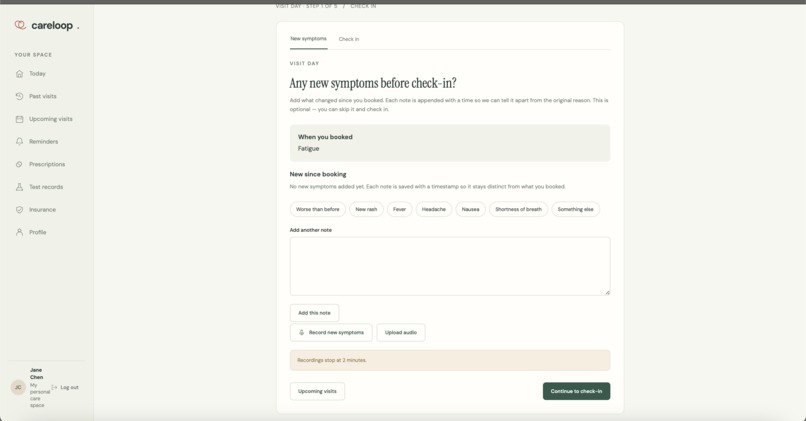
Task: Click 'Any new symptoms before check-in?' heading
Action: [x=373, y=83]
